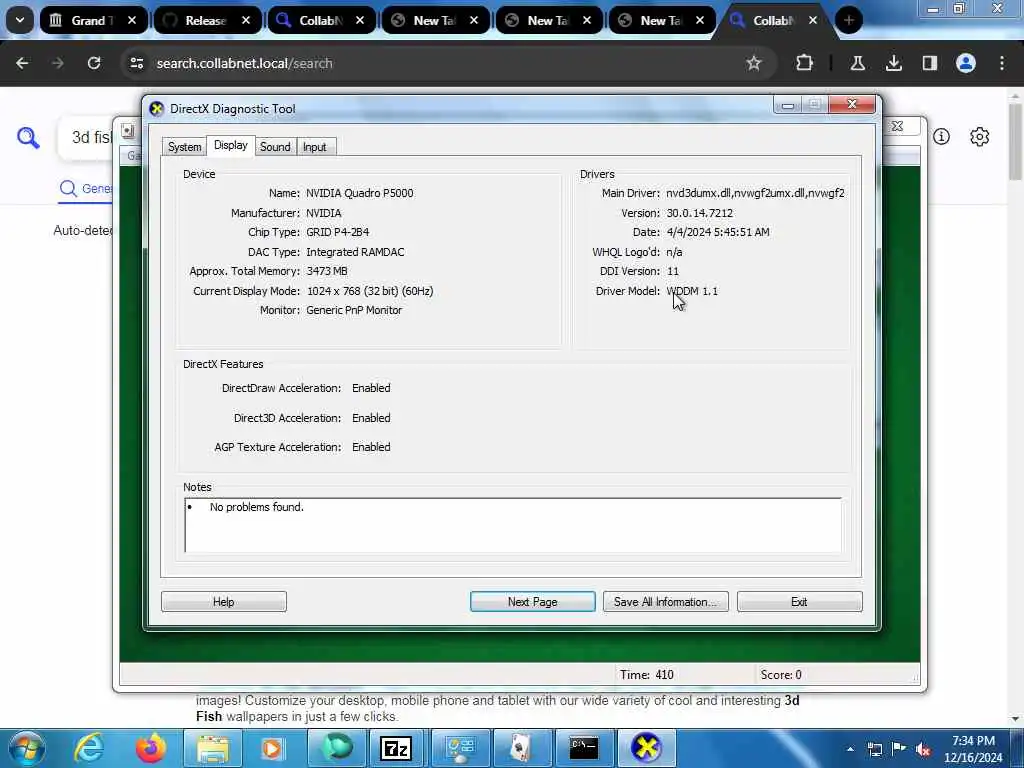The height and width of the screenshot is (768, 1024).
Task: Toggle the browser side panel icon
Action: click(929, 63)
